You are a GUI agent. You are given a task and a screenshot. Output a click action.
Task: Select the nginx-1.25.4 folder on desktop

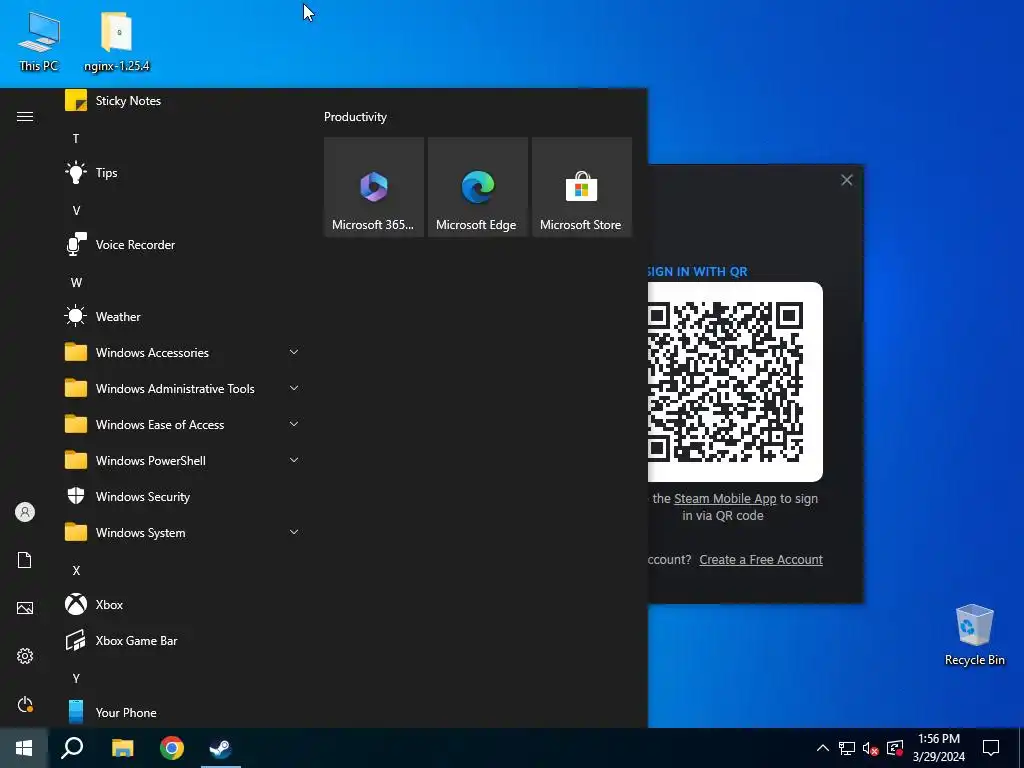coord(117,42)
